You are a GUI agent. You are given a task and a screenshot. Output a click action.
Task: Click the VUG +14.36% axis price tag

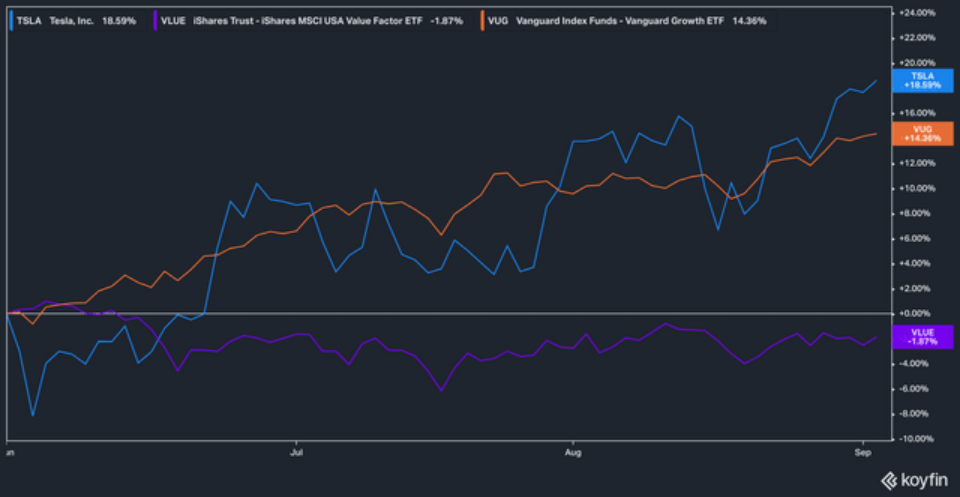pyautogui.click(x=923, y=133)
